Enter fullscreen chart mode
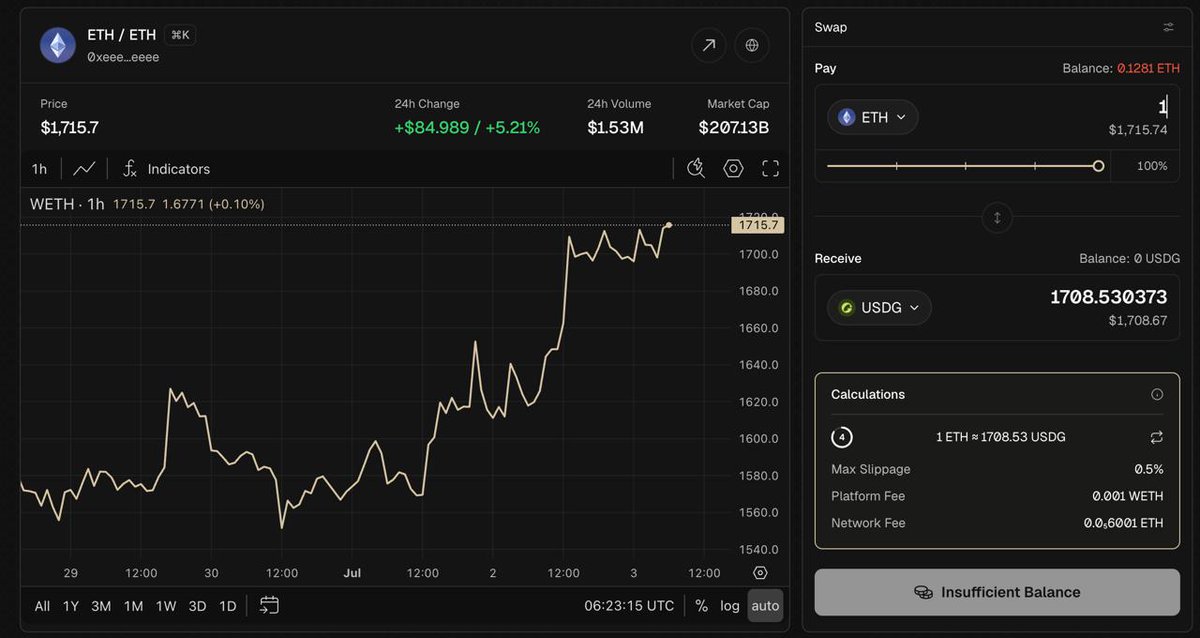Screen dimensions: 1200x638 coord(770,168)
